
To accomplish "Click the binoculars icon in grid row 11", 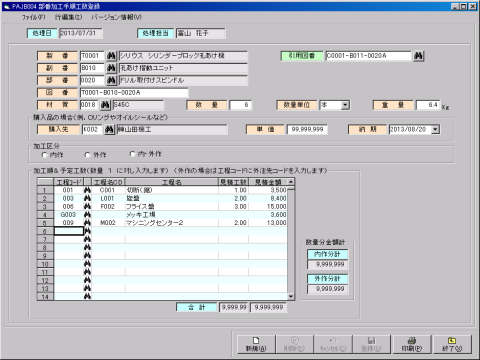I will pyautogui.click(x=87, y=272).
